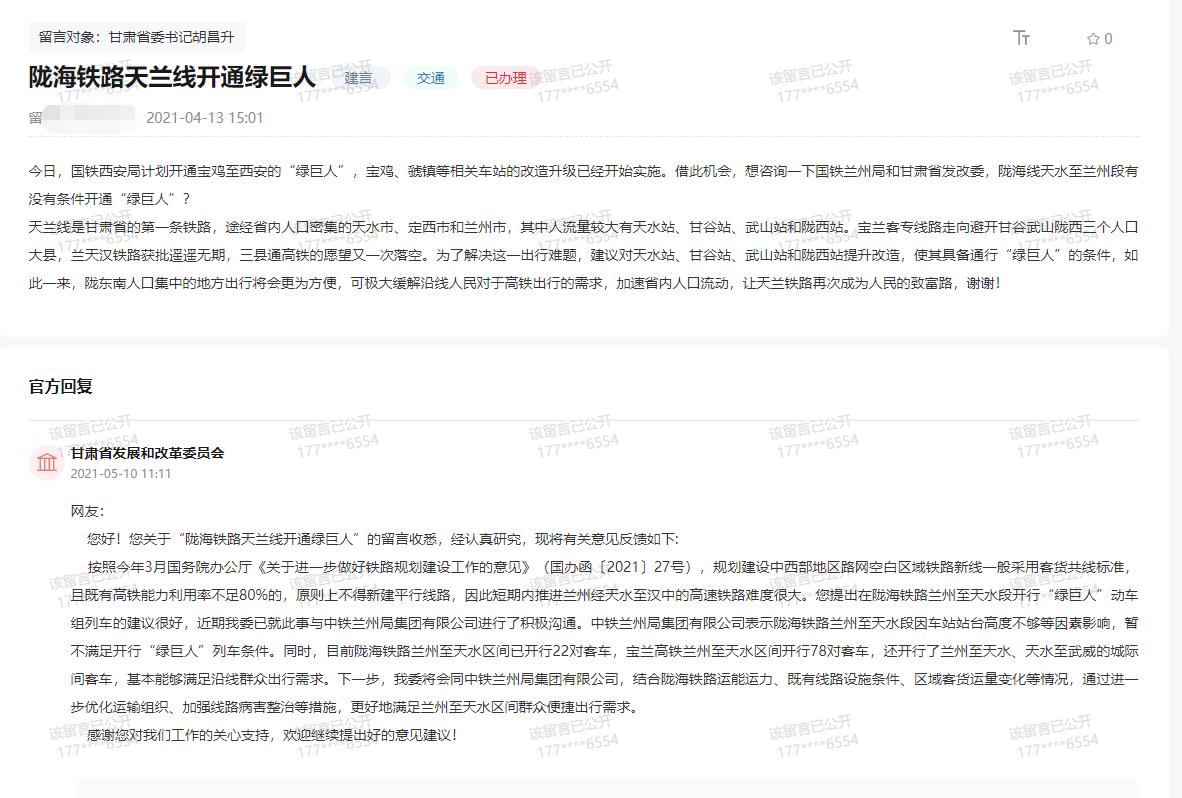This screenshot has width=1182, height=798.
Task: Click the 留言对象 甘肃省委书记胡昌升 label
Action: coord(136,37)
